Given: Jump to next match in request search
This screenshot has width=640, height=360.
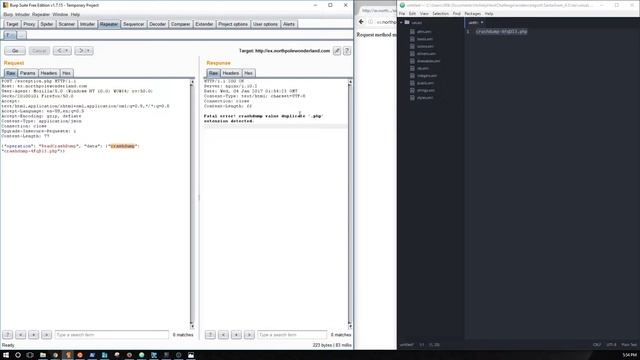Looking at the screenshot, I should [x=47, y=335].
